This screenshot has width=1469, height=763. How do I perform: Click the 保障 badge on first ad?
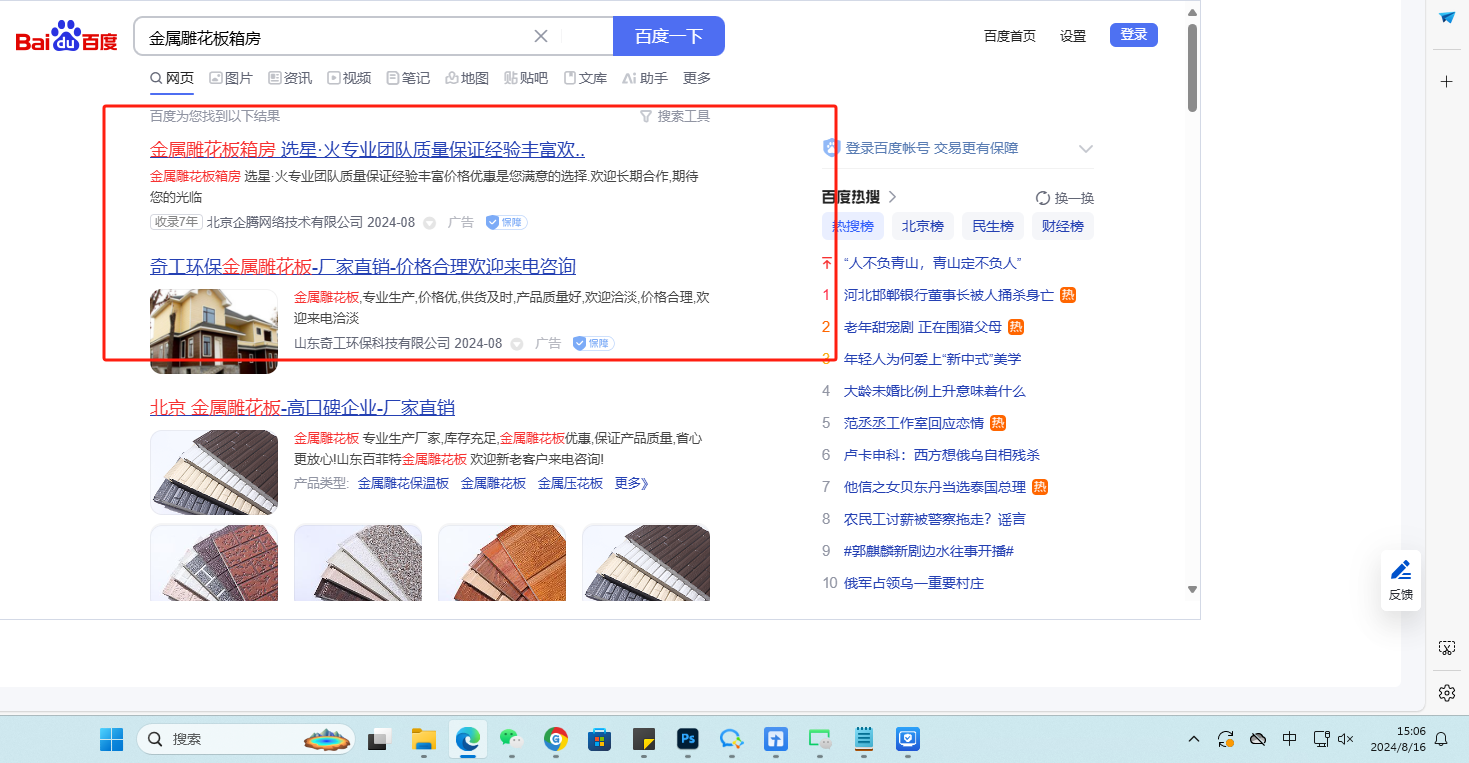(x=506, y=222)
